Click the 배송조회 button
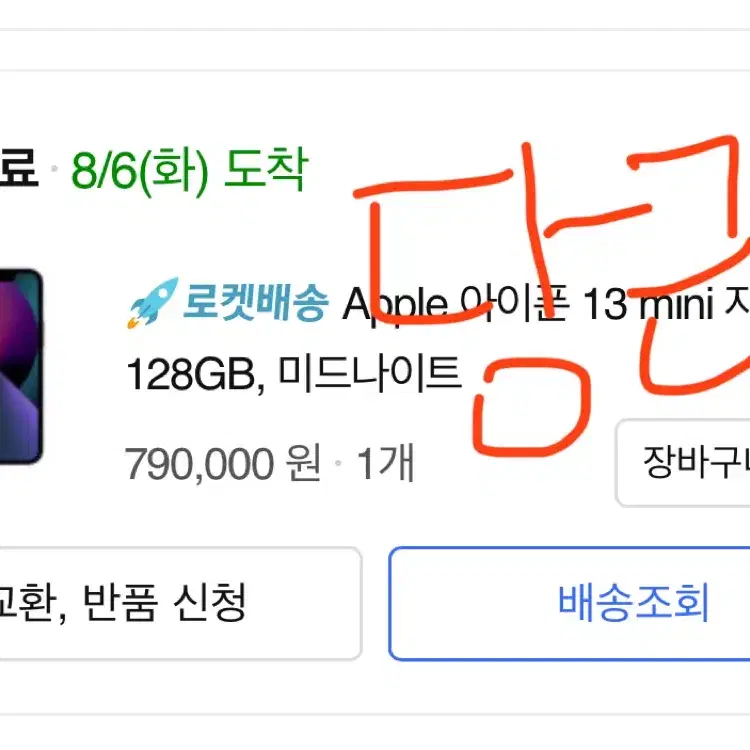This screenshot has height=750, width=750. 569,603
